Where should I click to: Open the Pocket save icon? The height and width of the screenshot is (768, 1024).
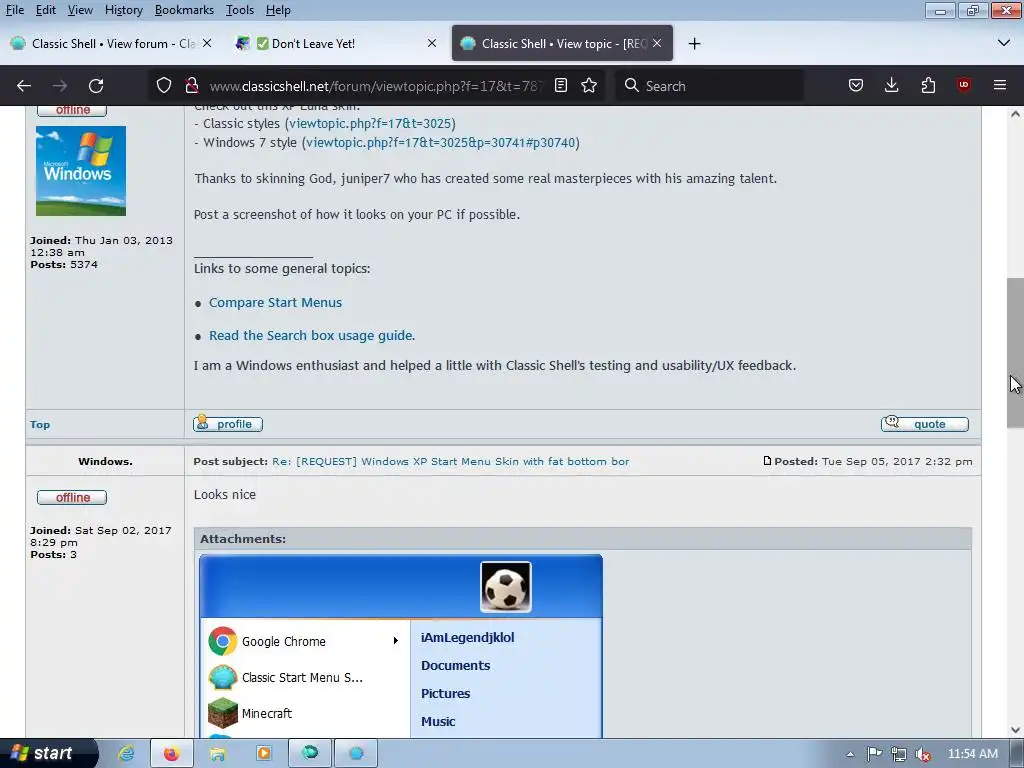(x=856, y=86)
